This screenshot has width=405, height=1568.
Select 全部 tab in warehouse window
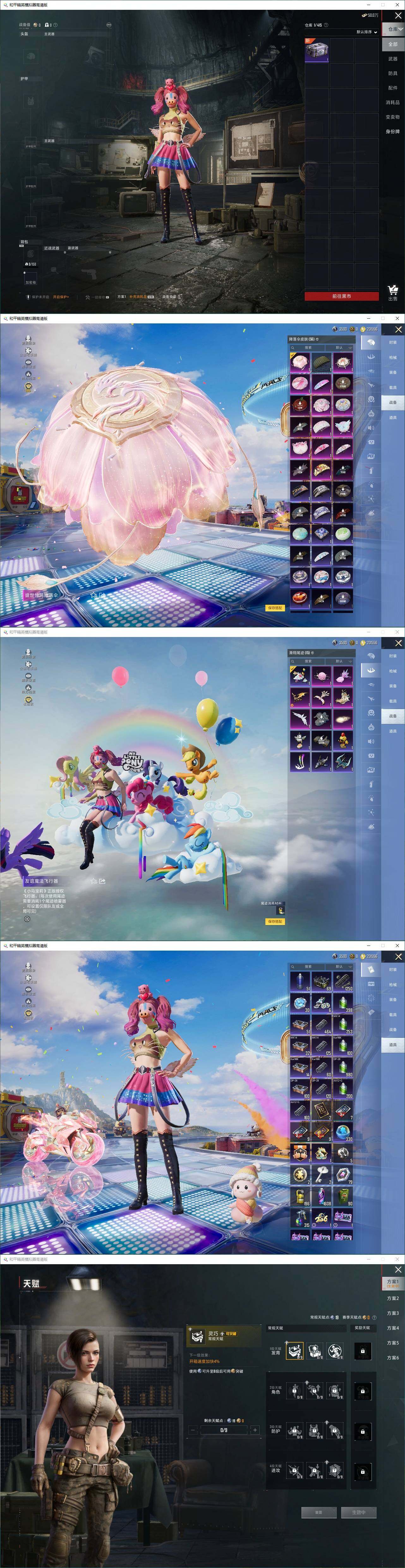pos(393,44)
